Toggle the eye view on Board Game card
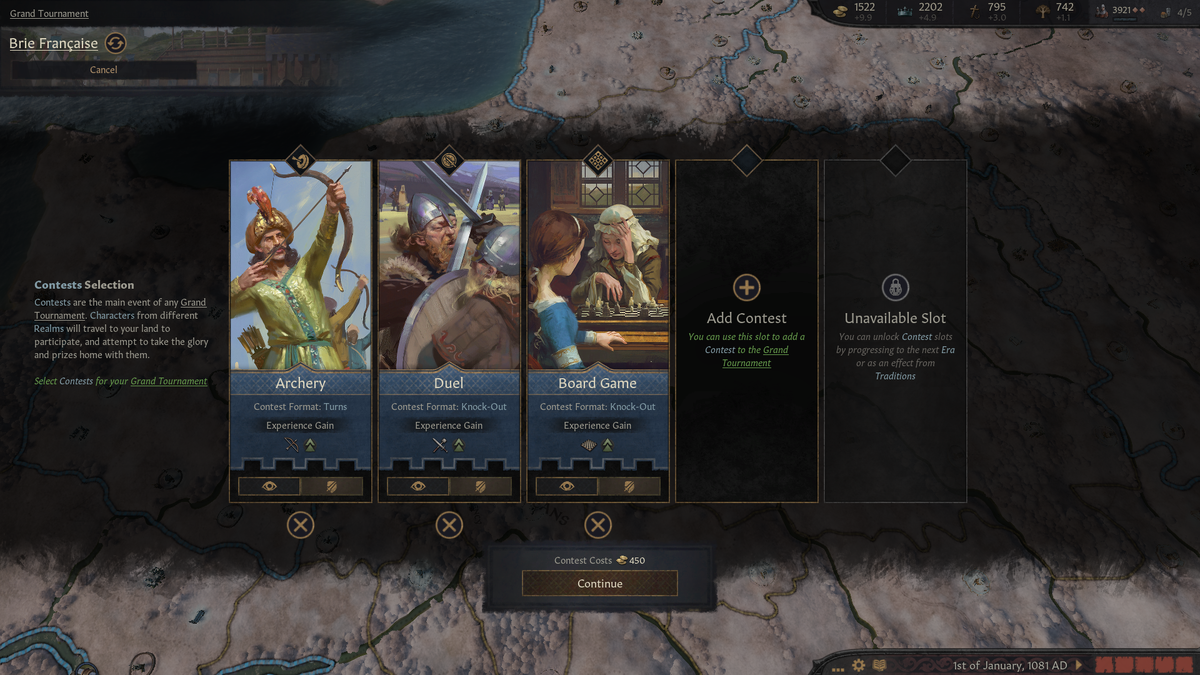The height and width of the screenshot is (675, 1200). point(567,486)
